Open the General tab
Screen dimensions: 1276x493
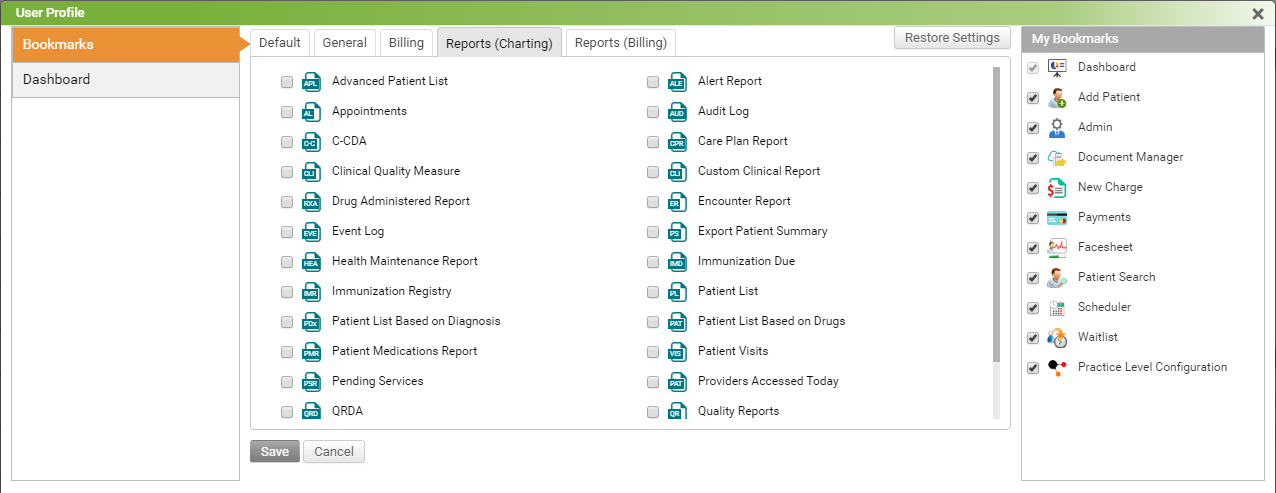pyautogui.click(x=345, y=43)
